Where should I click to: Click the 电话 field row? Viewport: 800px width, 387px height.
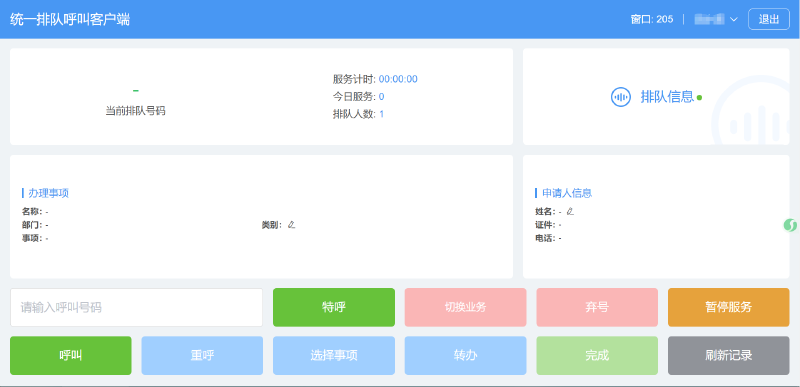[548, 238]
